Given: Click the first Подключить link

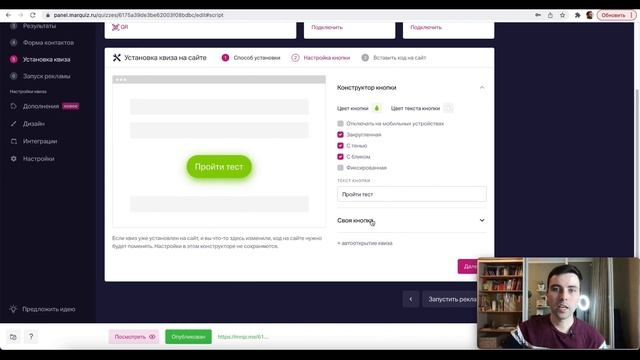Looking at the screenshot, I should click(327, 27).
